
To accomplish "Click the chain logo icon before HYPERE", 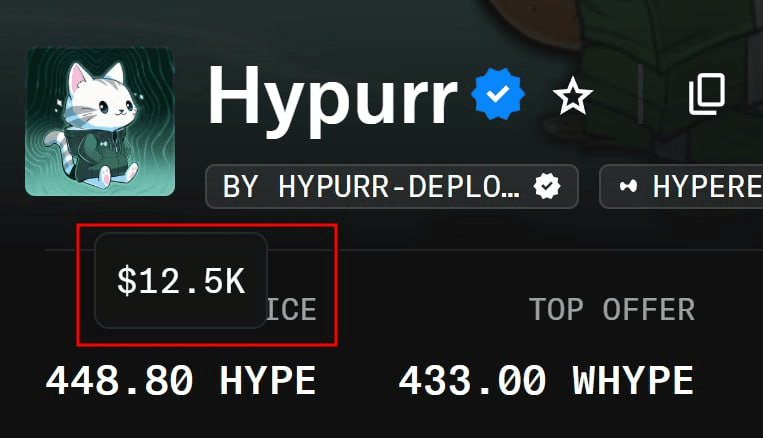I will click(628, 186).
